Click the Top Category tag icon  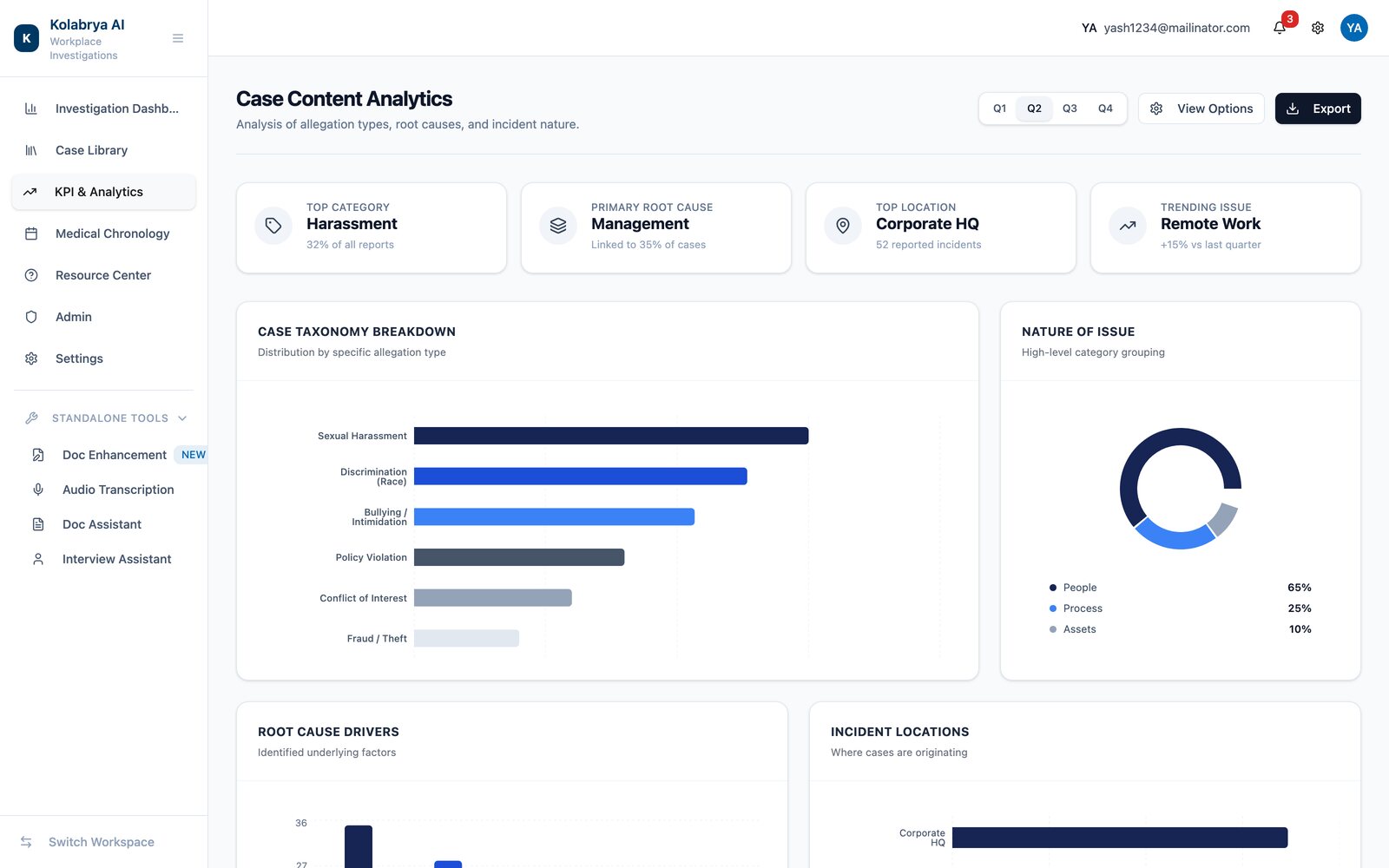(273, 226)
